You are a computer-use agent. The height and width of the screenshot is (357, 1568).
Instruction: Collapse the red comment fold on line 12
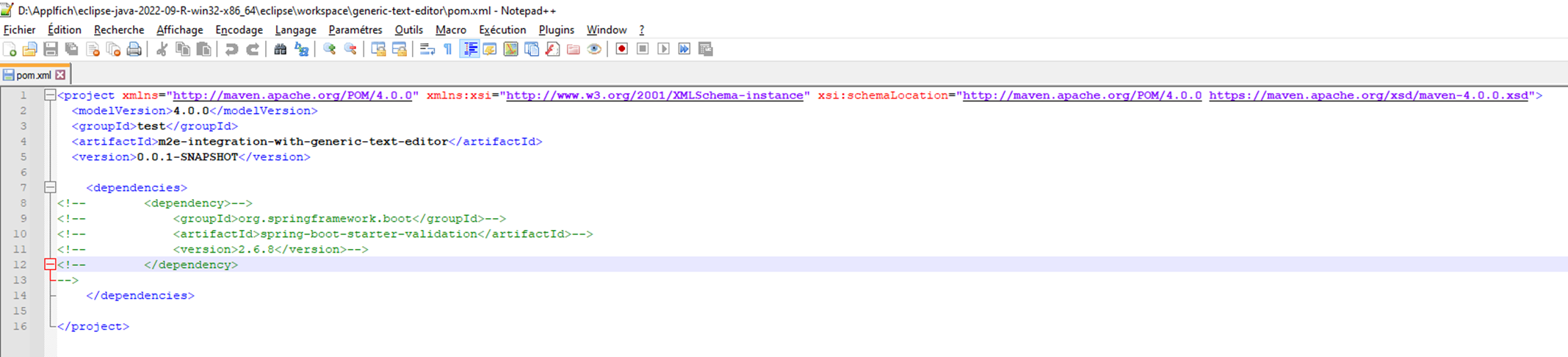[50, 264]
